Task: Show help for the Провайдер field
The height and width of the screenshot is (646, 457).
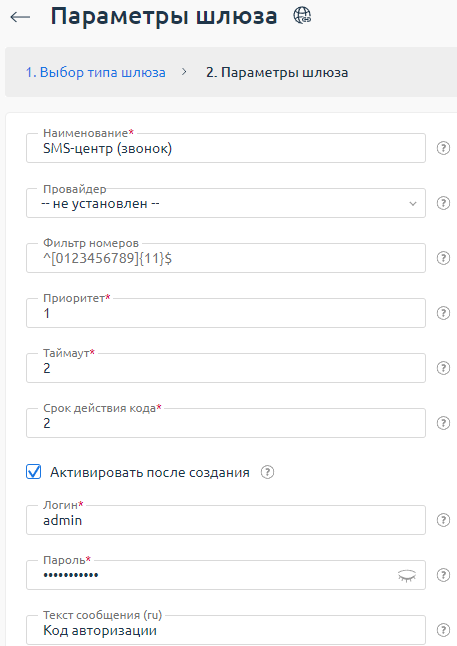Action: (x=443, y=203)
